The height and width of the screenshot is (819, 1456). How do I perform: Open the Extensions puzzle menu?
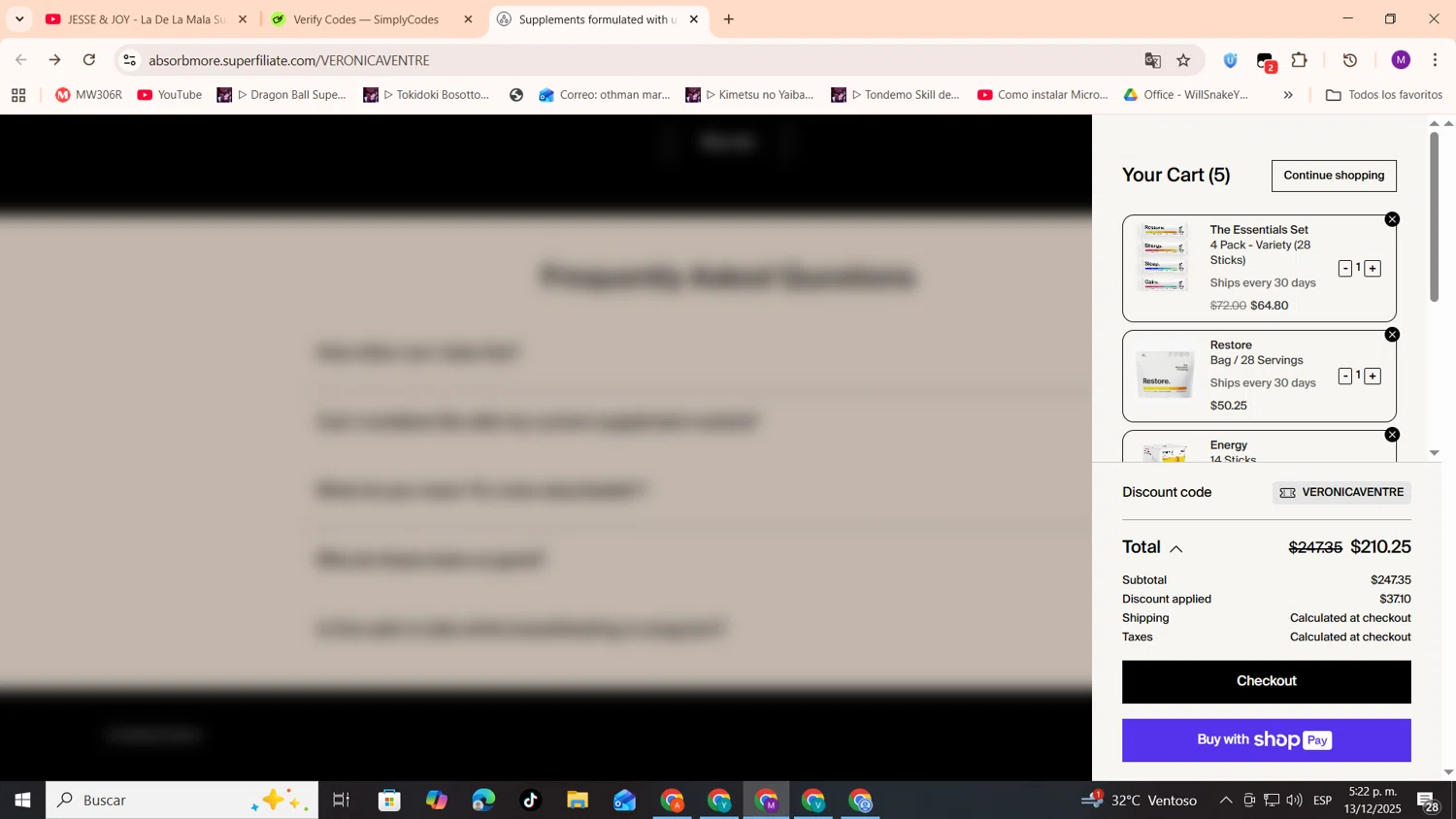tap(1300, 60)
